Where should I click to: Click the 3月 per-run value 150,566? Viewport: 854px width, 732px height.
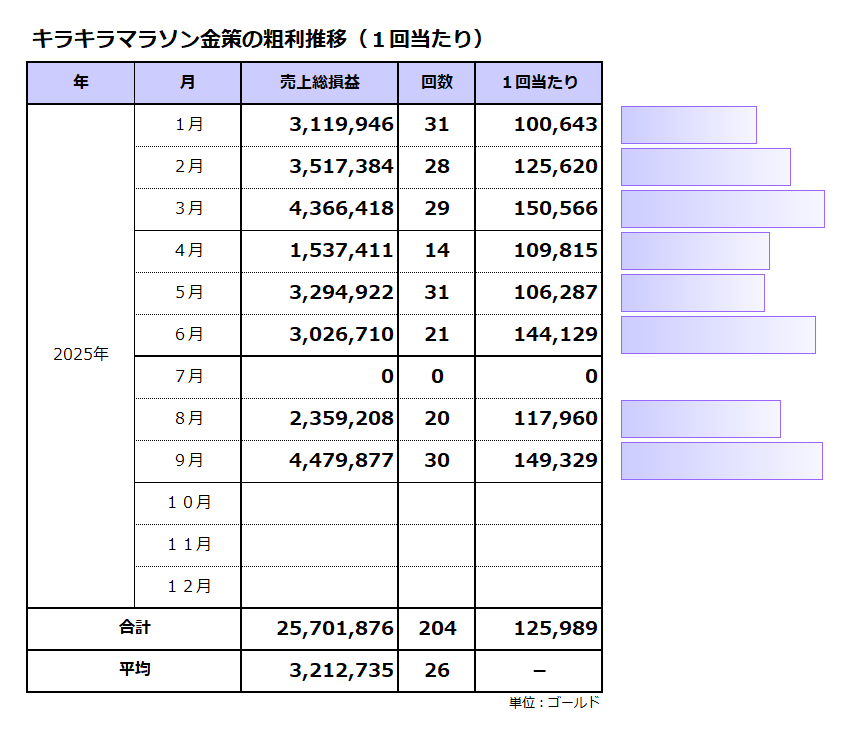coord(556,209)
